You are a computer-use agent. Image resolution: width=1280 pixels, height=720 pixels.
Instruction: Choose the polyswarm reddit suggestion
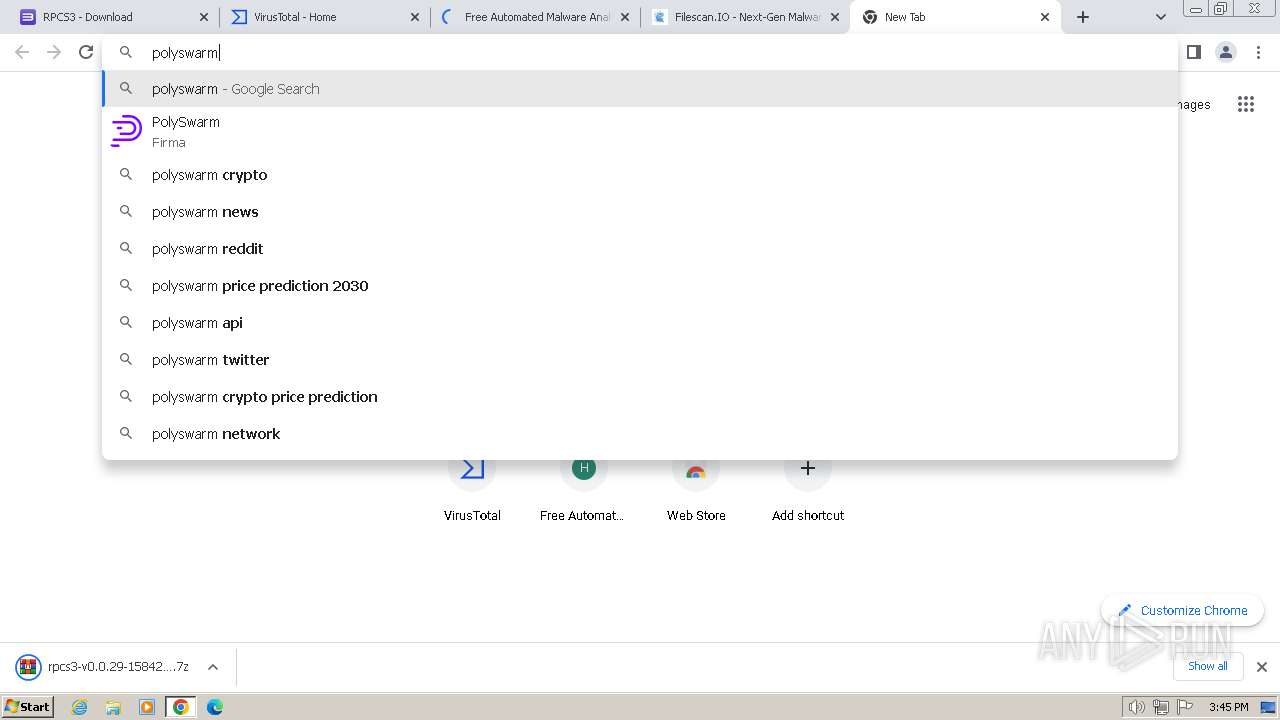(x=640, y=249)
